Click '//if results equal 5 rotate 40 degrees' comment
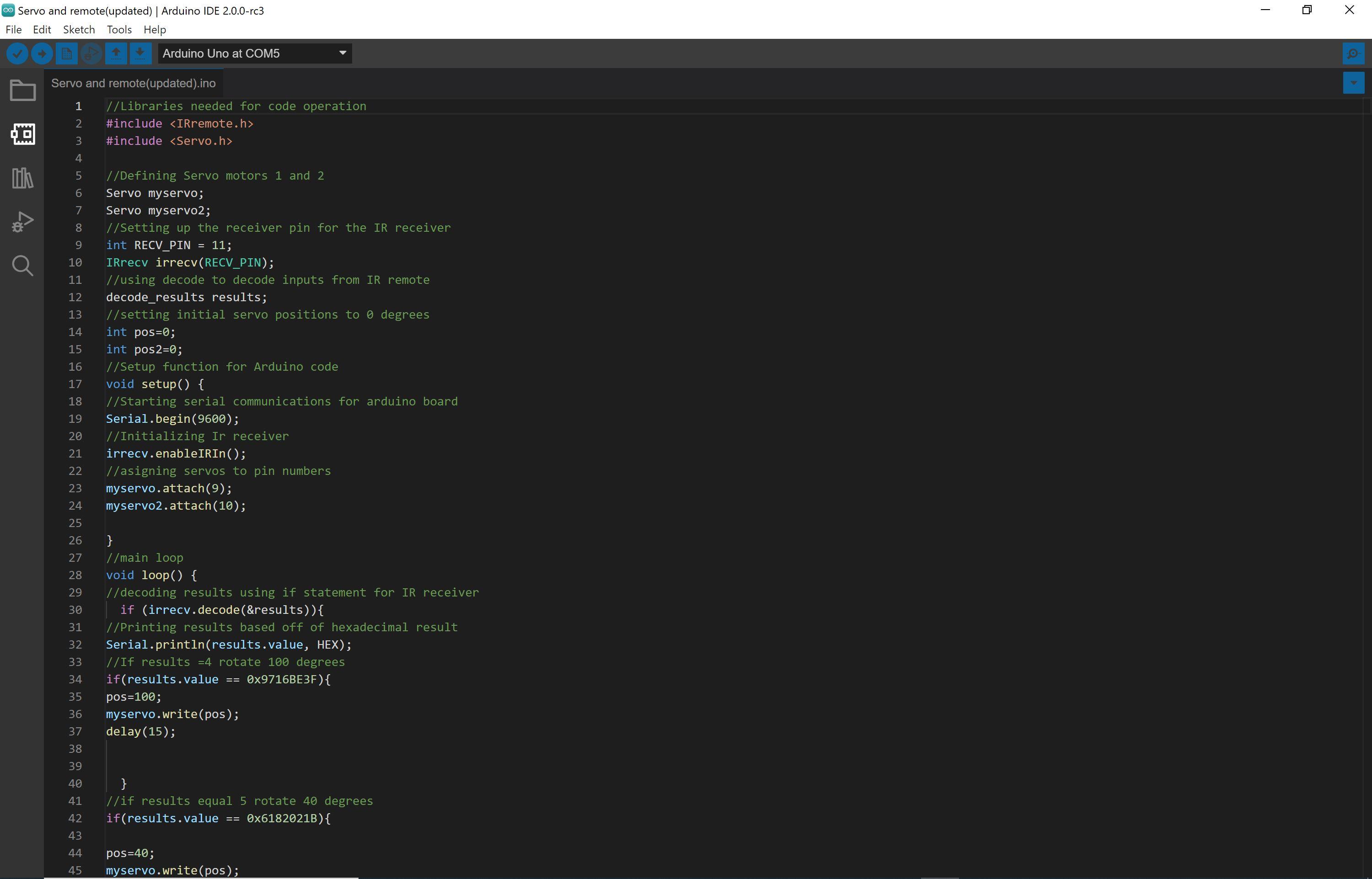Image resolution: width=1372 pixels, height=879 pixels. (x=240, y=801)
